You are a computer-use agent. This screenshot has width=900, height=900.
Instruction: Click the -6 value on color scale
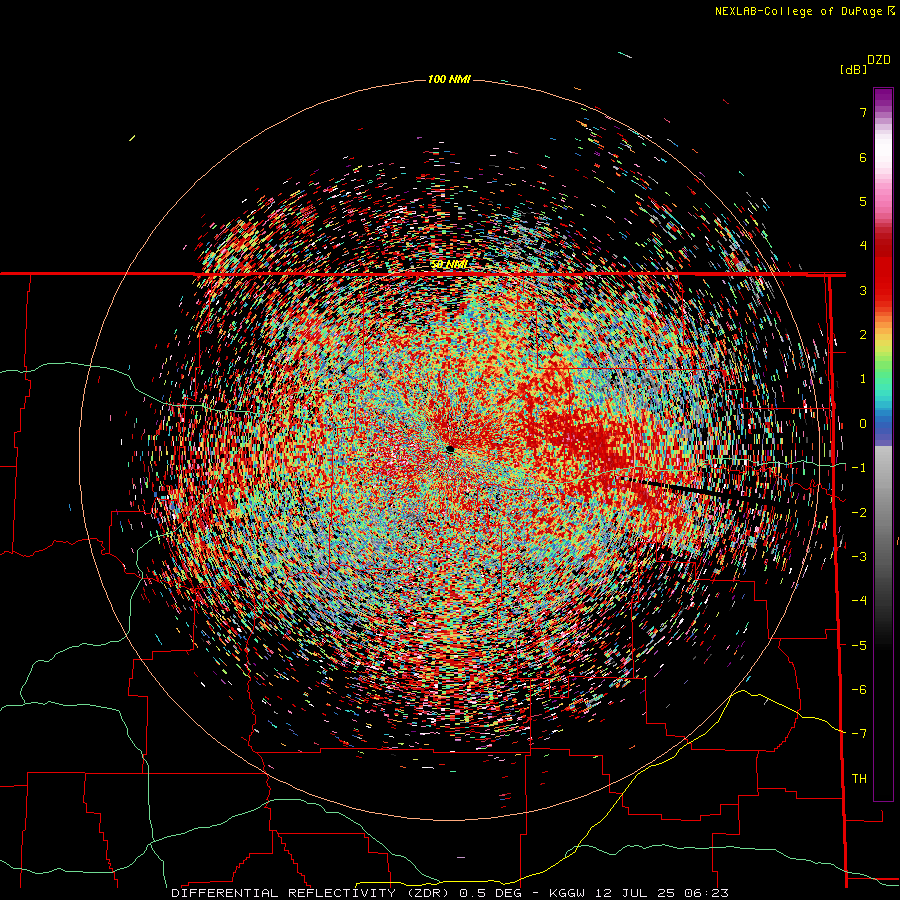click(859, 690)
